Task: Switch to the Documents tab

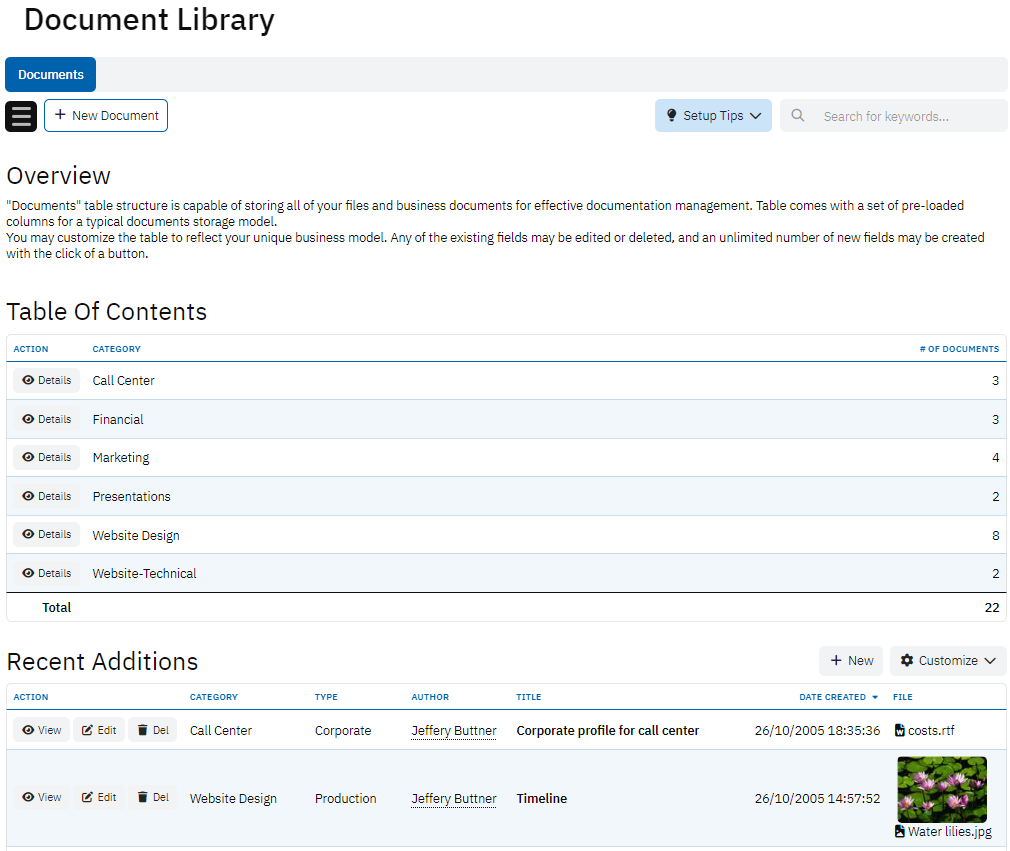Action: tap(51, 75)
